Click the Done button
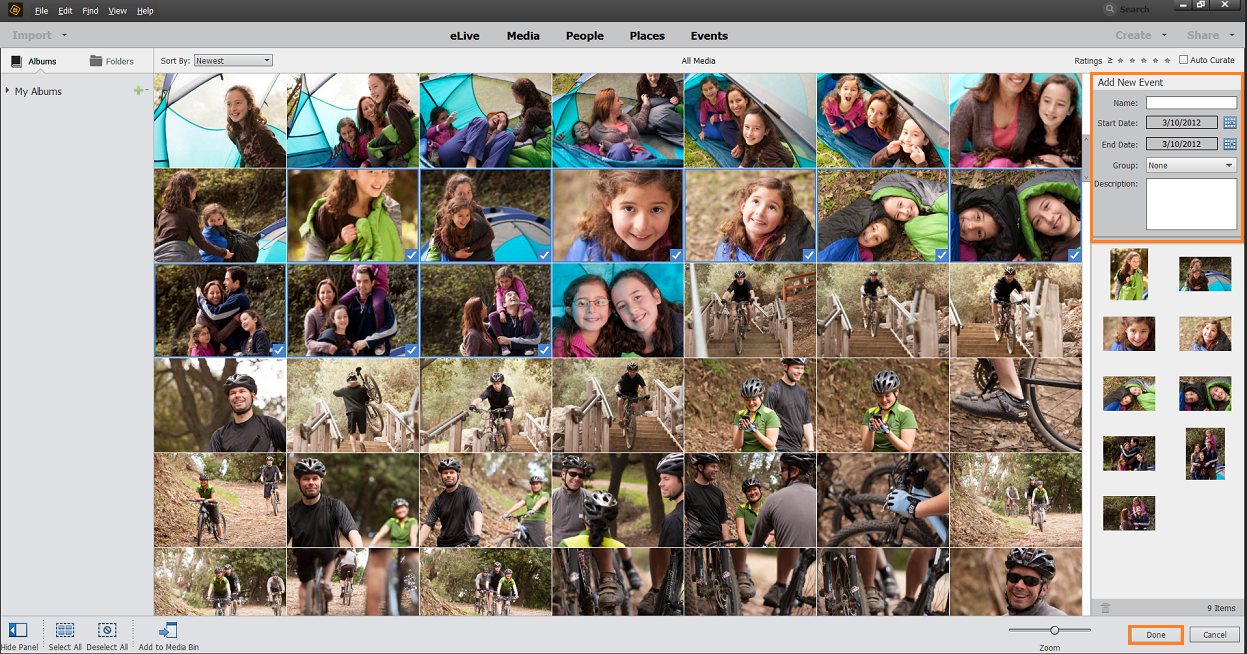The width and height of the screenshot is (1247, 654). pos(1156,635)
